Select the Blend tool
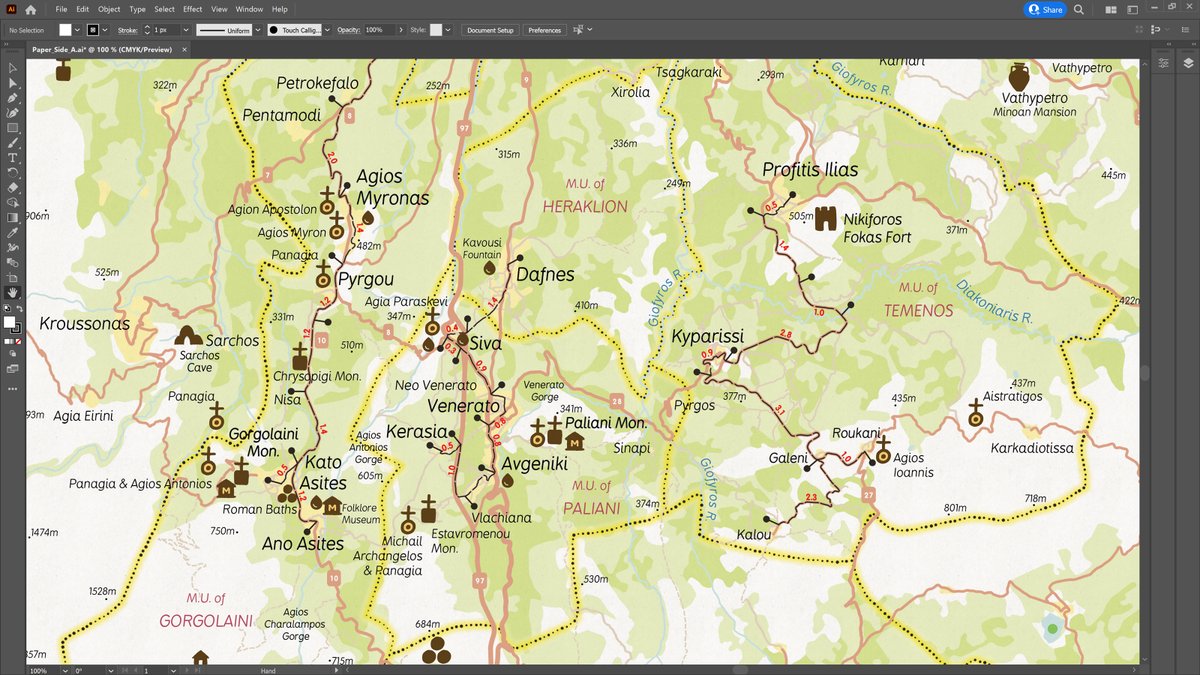1200x675 pixels. click(13, 262)
